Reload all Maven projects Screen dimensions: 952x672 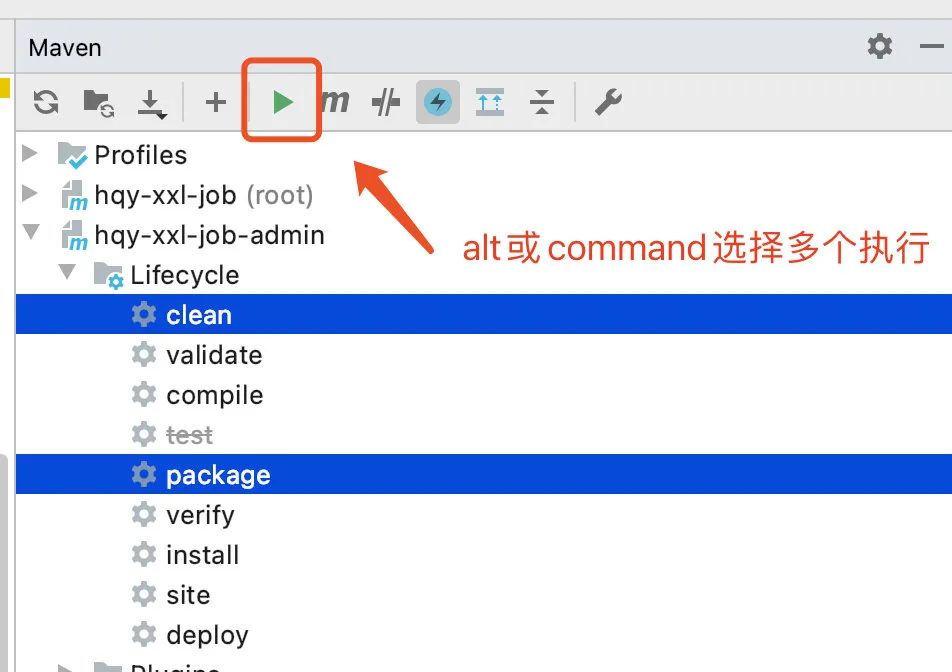point(46,102)
